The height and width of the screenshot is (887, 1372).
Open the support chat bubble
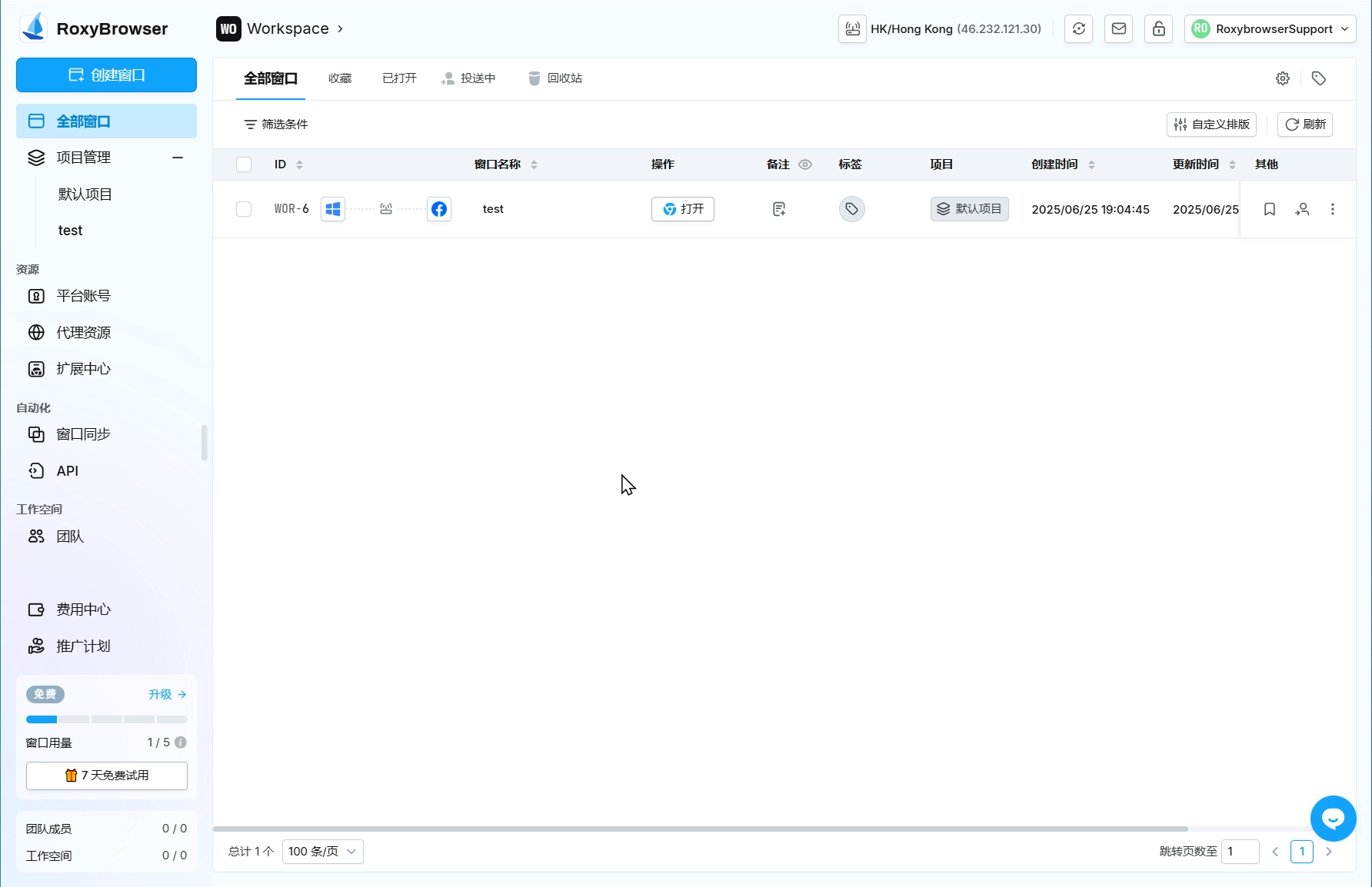1333,819
